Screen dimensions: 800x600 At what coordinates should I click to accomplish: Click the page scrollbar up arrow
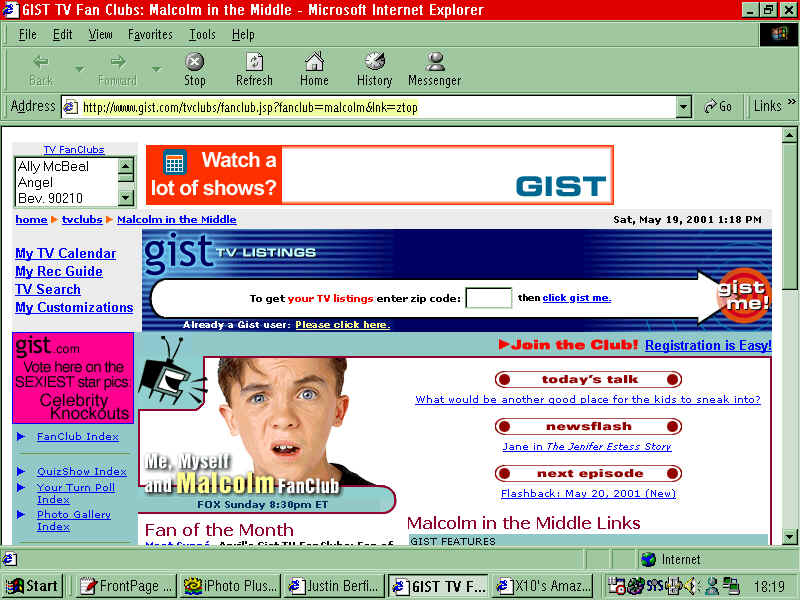click(x=789, y=135)
